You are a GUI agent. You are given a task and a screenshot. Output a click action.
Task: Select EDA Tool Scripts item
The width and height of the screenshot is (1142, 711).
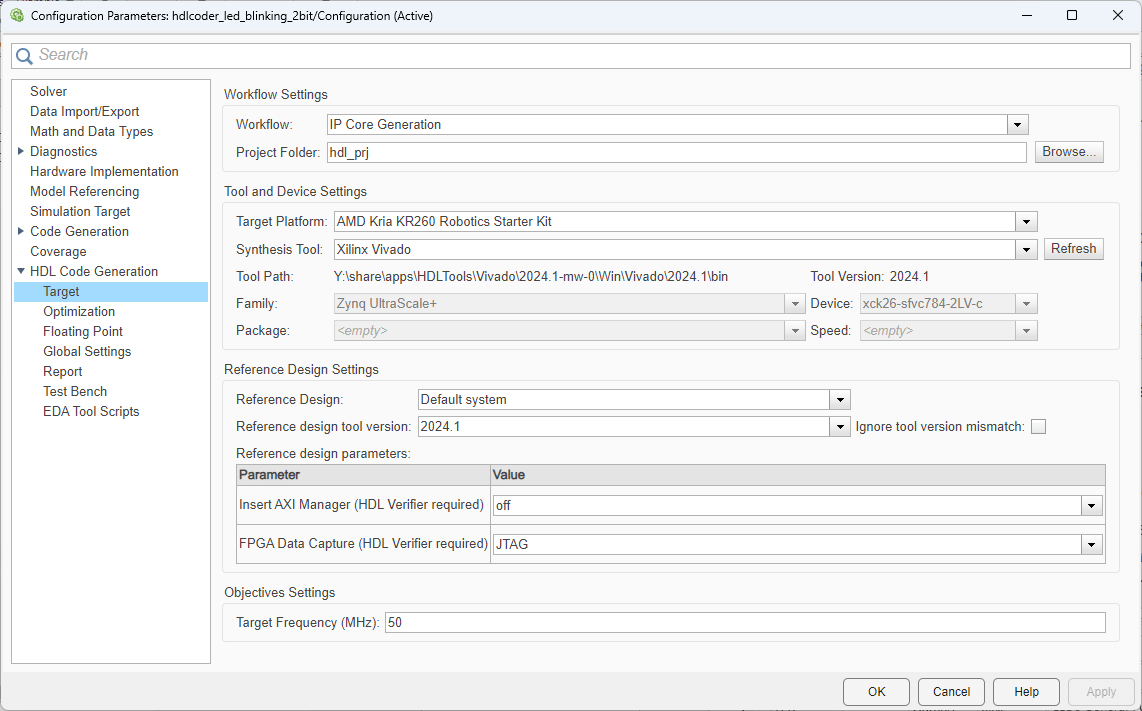coord(91,412)
